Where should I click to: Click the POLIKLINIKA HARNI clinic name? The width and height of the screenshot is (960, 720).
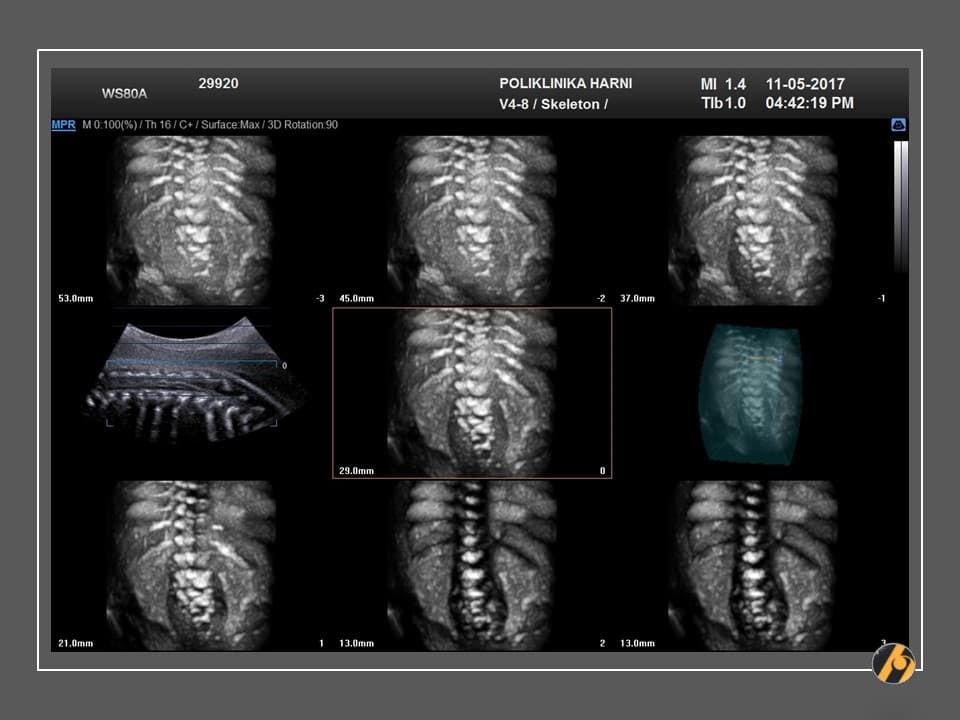coord(565,84)
